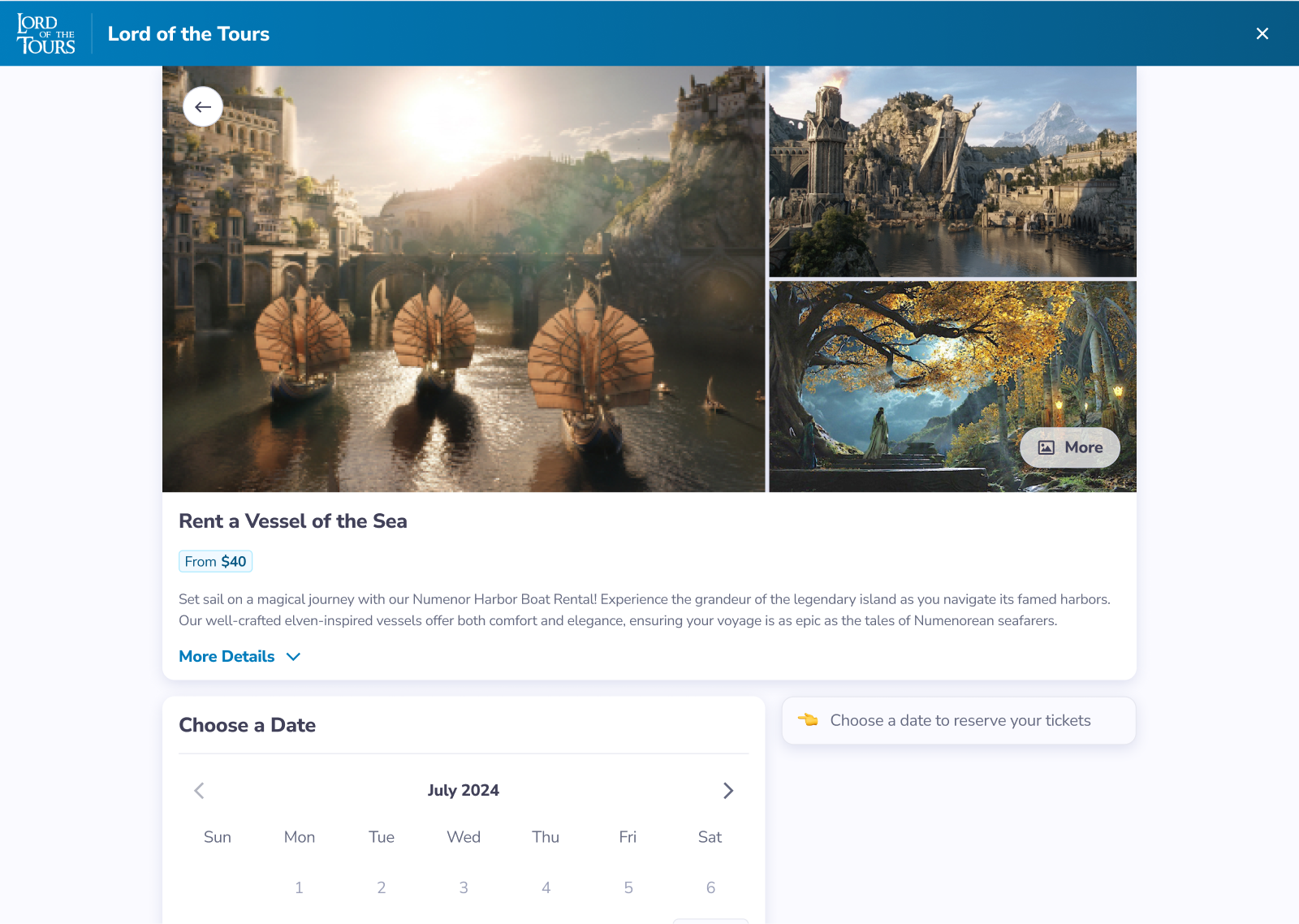
Task: Click the Choose a date to reserve notice
Action: coord(959,721)
